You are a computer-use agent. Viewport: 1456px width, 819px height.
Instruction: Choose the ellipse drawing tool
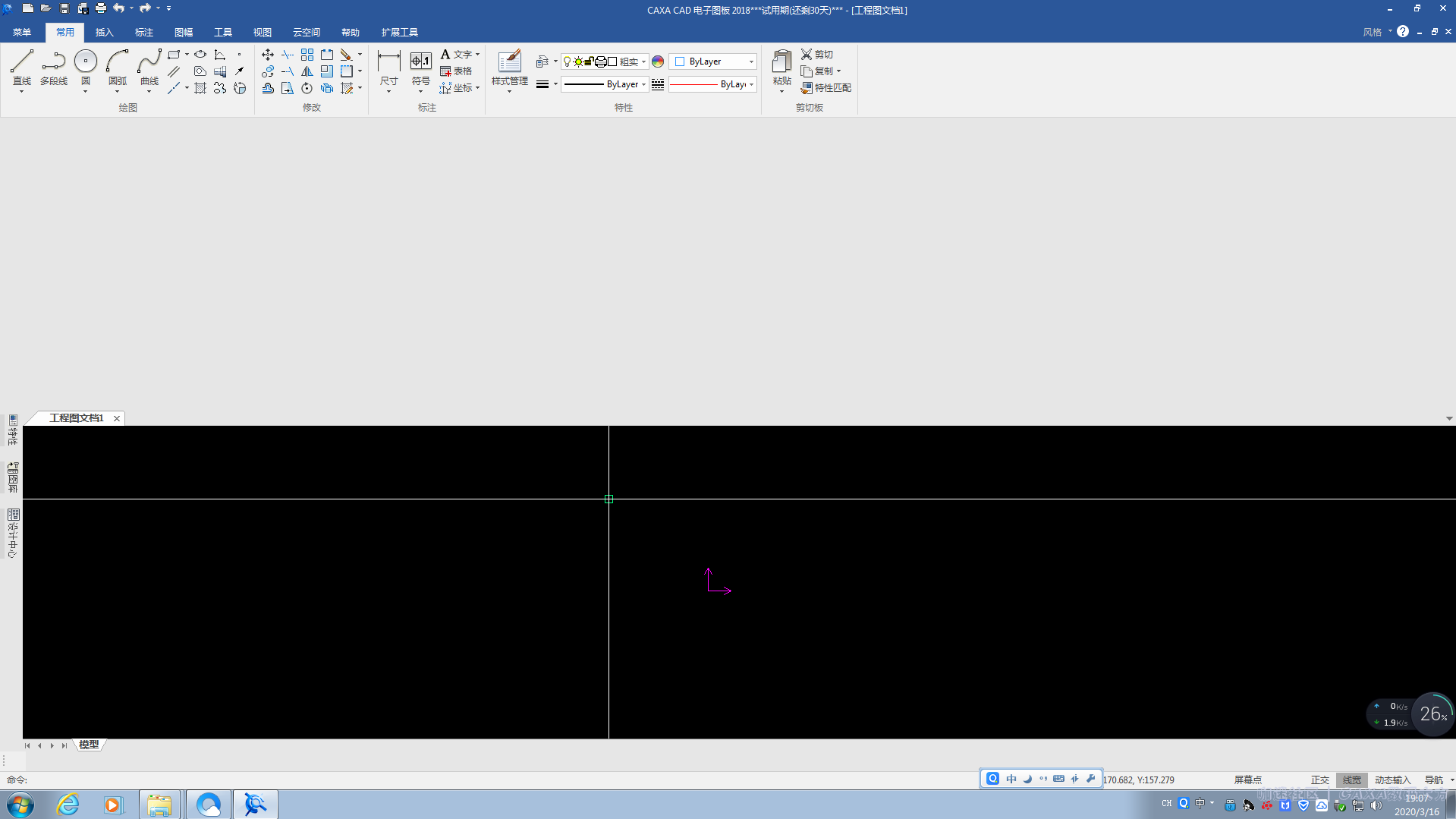[x=200, y=55]
